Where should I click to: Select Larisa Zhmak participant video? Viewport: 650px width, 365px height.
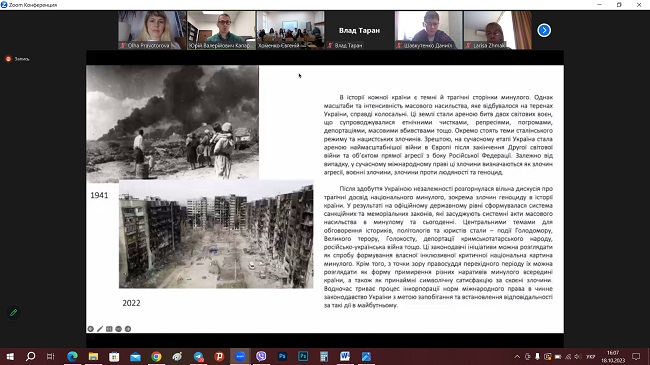[x=497, y=30]
